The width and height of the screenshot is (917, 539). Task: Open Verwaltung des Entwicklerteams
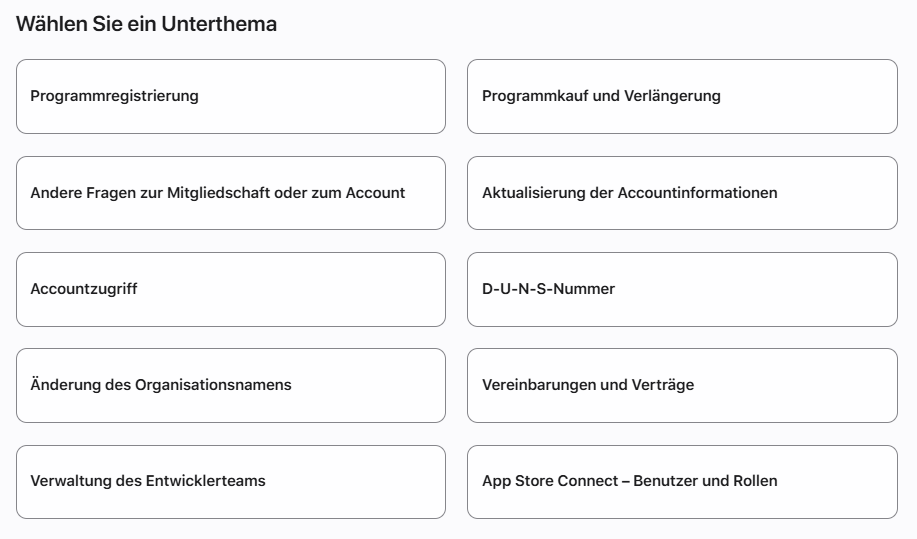pos(231,482)
